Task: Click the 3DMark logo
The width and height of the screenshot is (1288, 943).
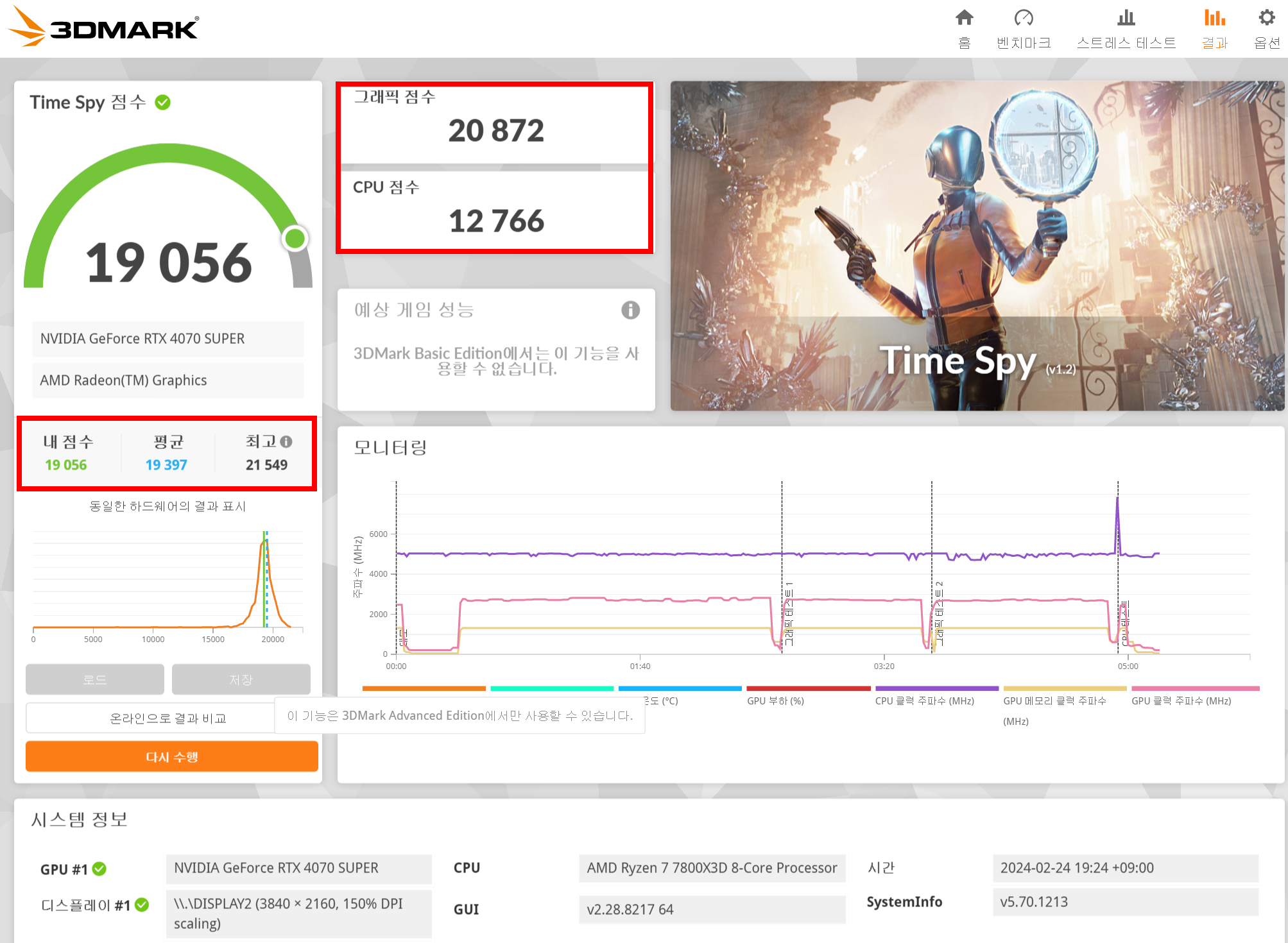Action: point(104,28)
